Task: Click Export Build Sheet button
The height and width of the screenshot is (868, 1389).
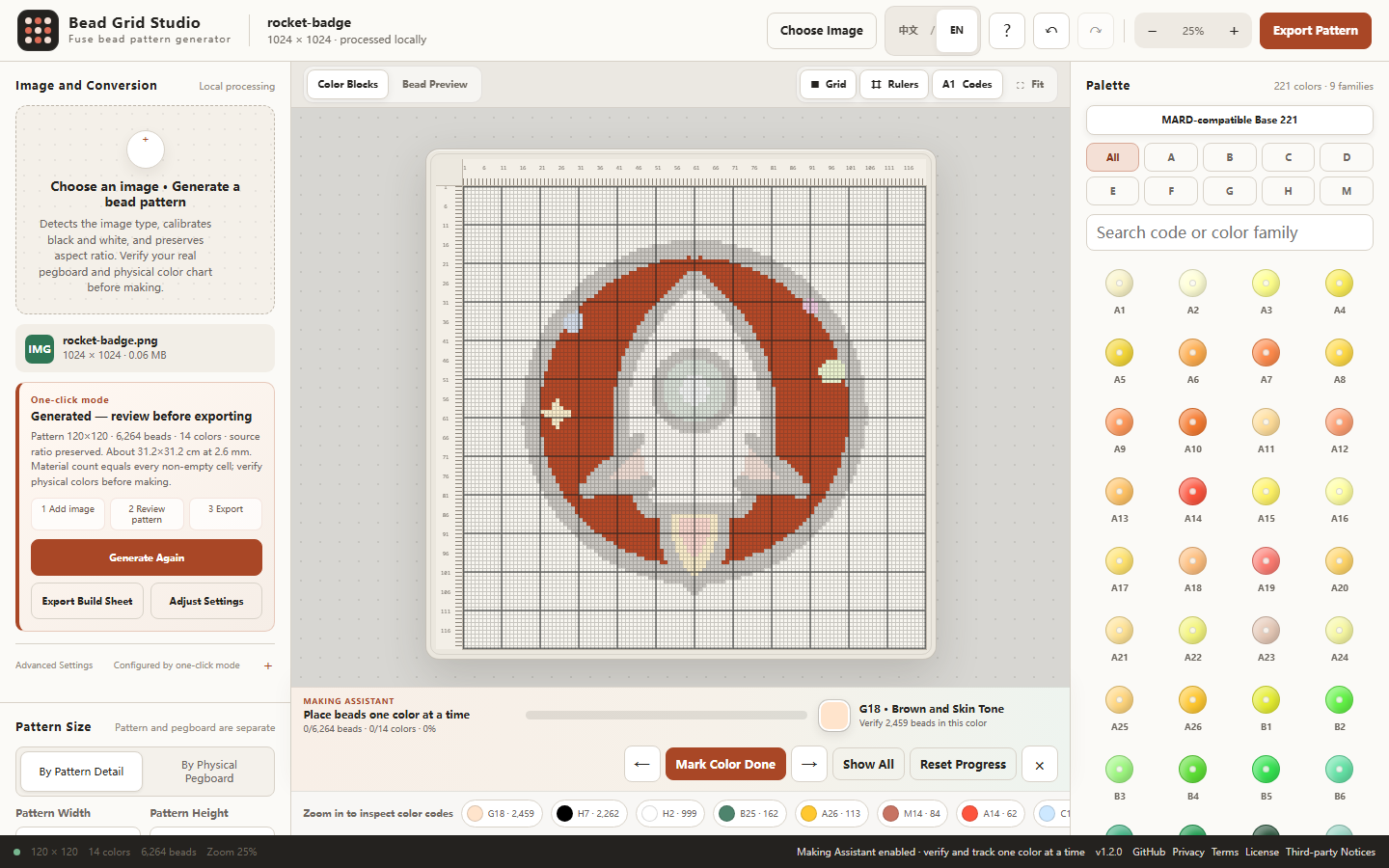Action: tap(88, 601)
